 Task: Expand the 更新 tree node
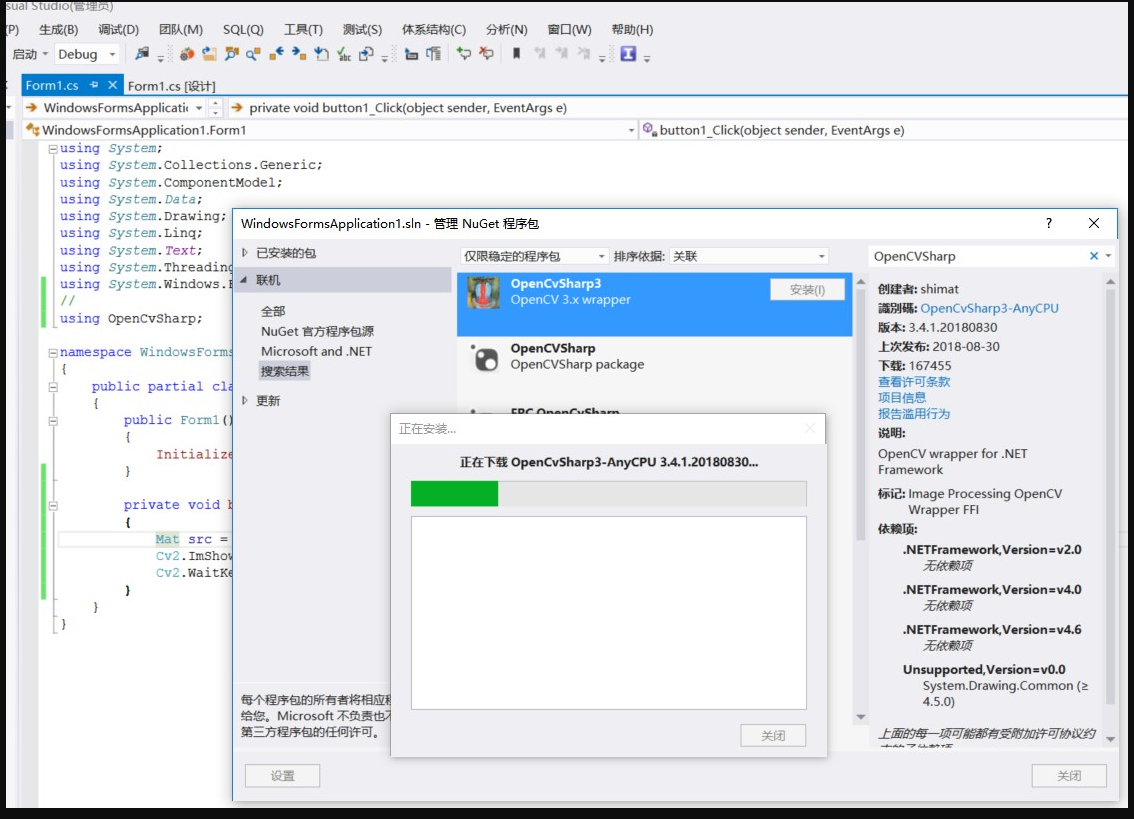click(x=244, y=401)
